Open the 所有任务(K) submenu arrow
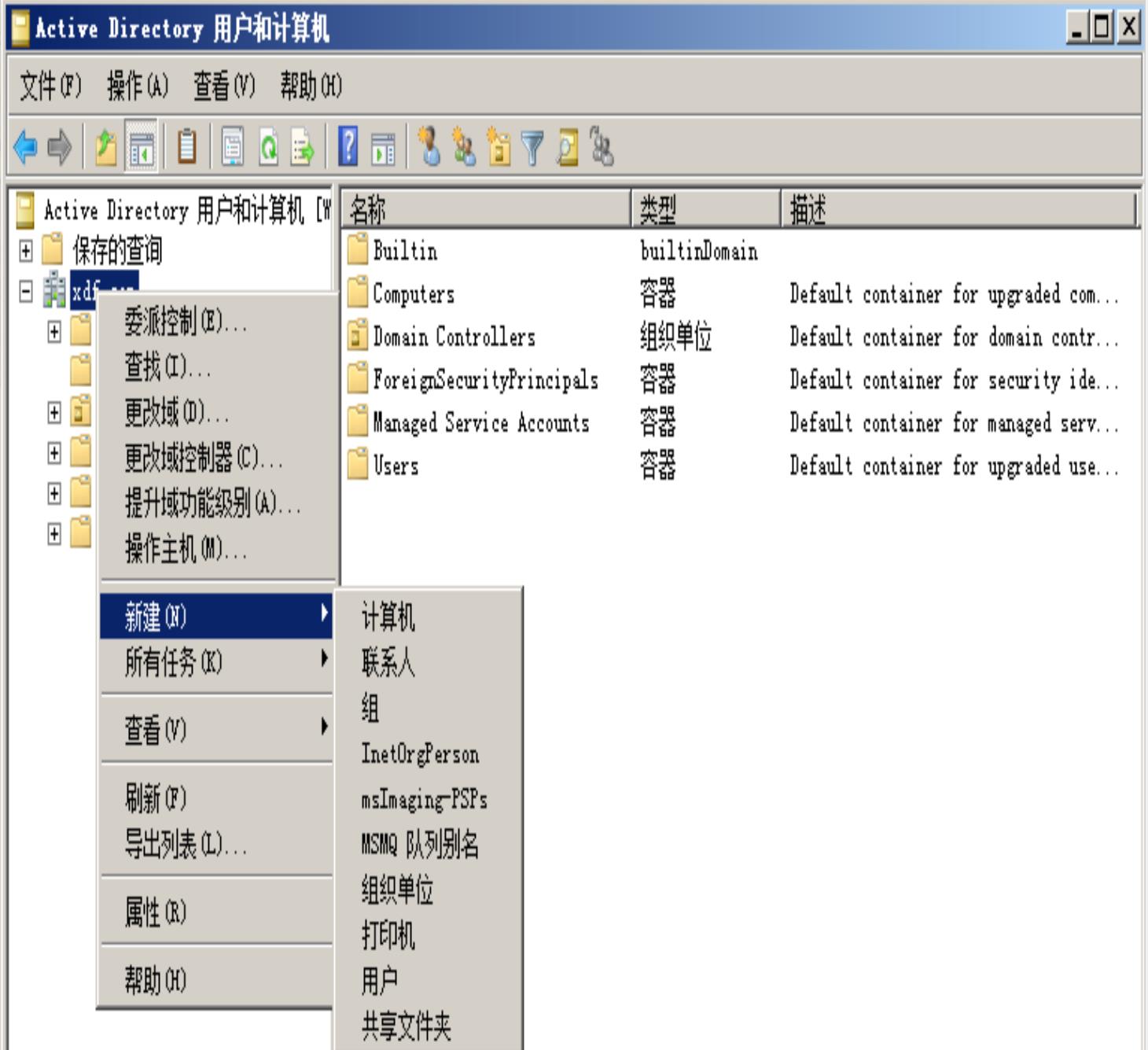The width and height of the screenshot is (1148, 1050). point(324,659)
